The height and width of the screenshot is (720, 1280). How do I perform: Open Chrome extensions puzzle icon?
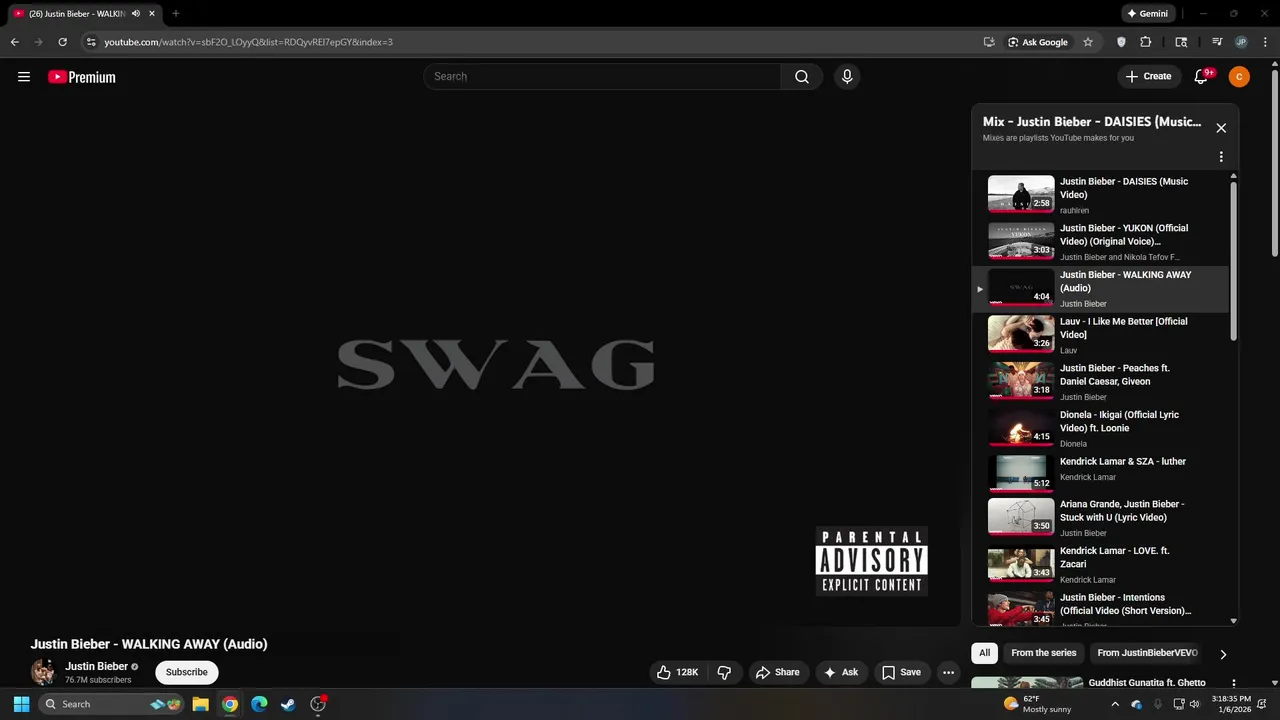click(x=1146, y=42)
